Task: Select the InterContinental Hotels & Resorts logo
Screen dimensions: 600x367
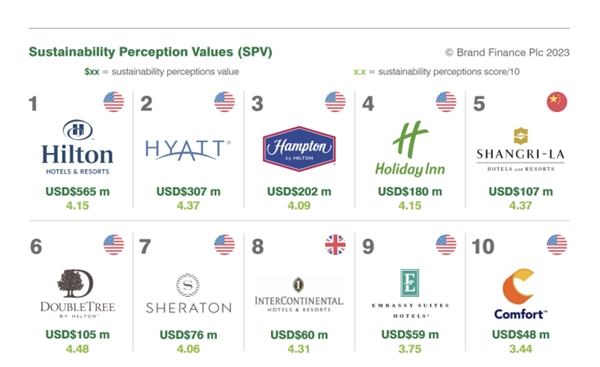Action: (x=299, y=294)
